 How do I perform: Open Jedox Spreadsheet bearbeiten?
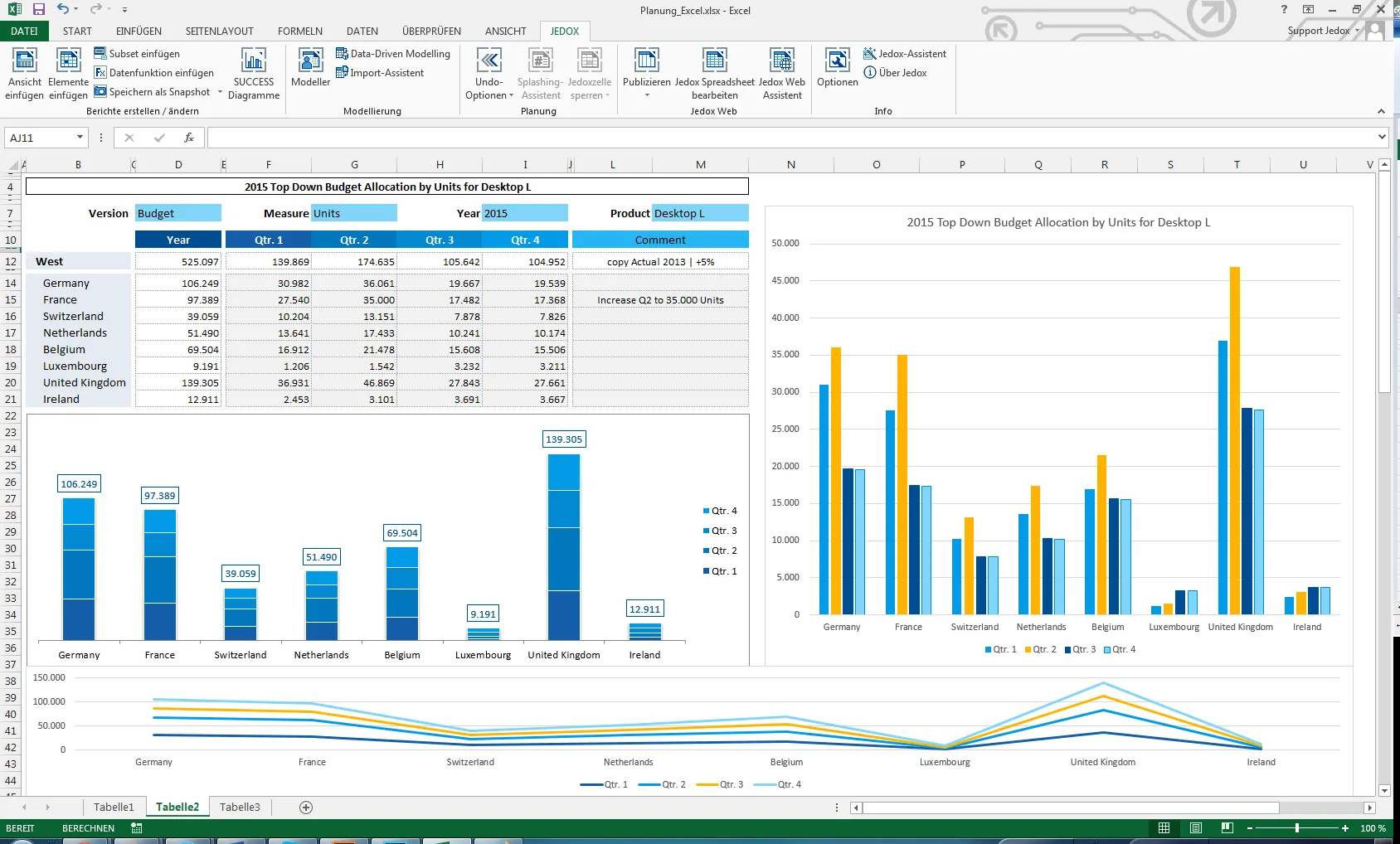[714, 74]
